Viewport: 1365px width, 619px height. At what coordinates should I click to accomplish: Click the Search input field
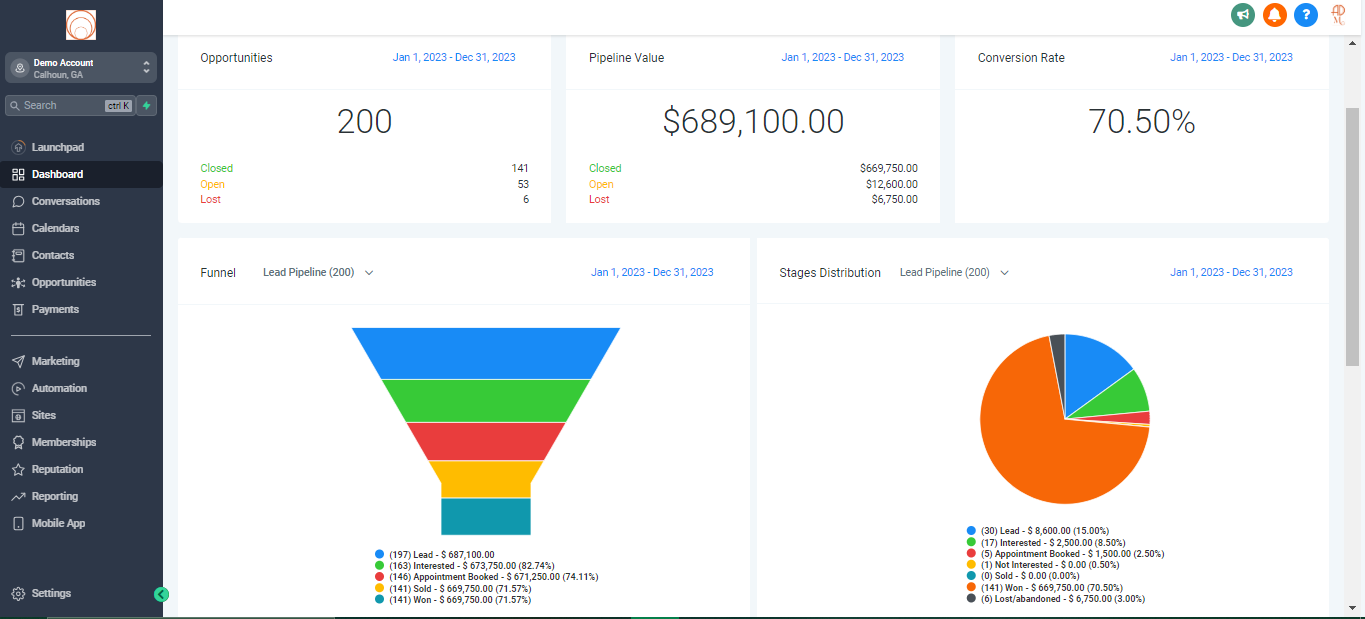tap(60, 105)
